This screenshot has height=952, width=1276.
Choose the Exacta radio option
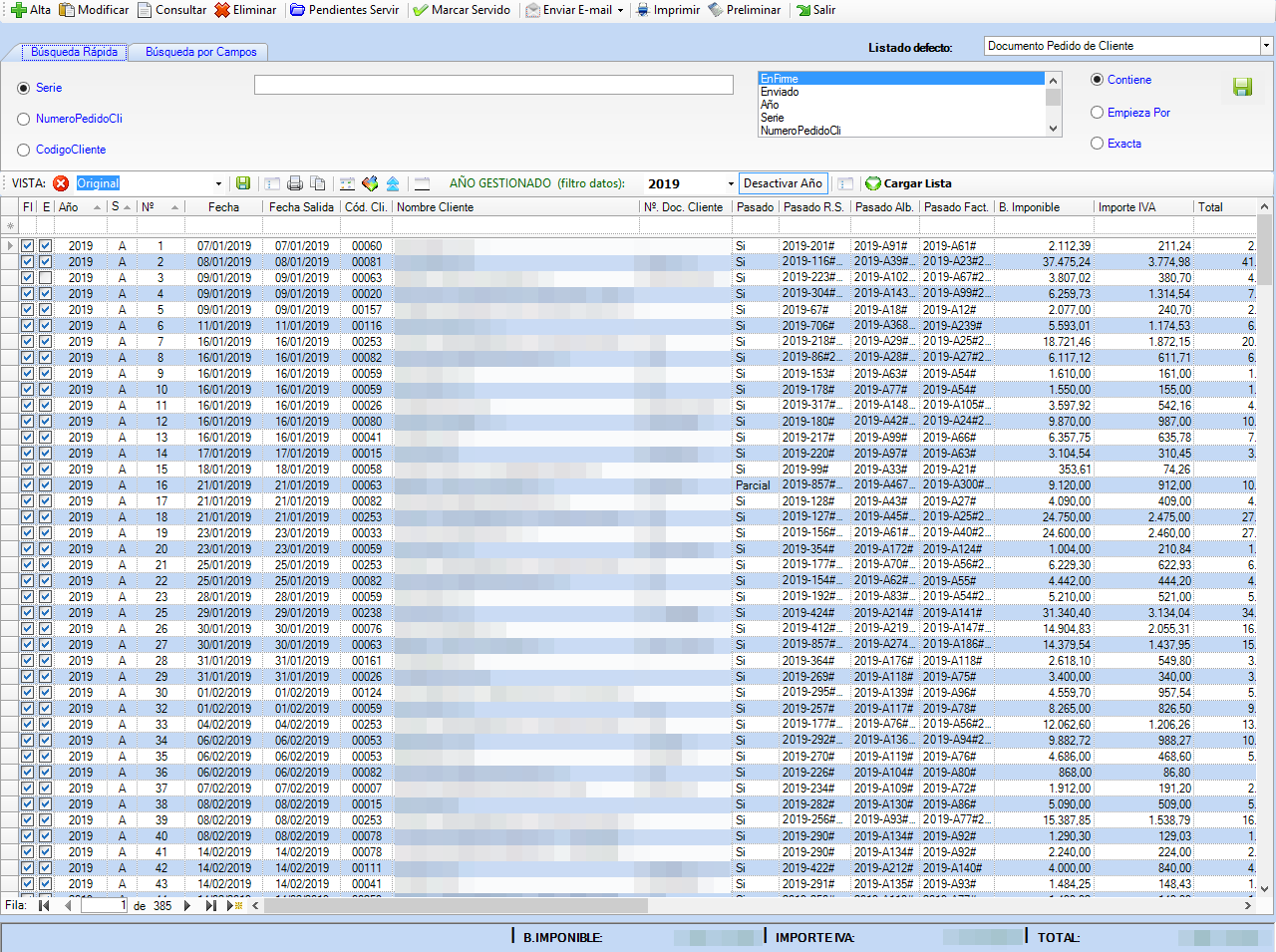pos(1098,144)
